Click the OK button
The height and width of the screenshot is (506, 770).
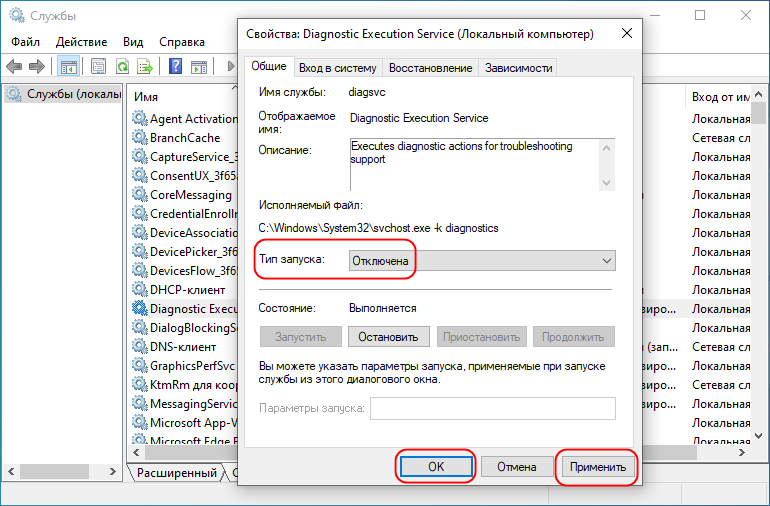[436, 467]
